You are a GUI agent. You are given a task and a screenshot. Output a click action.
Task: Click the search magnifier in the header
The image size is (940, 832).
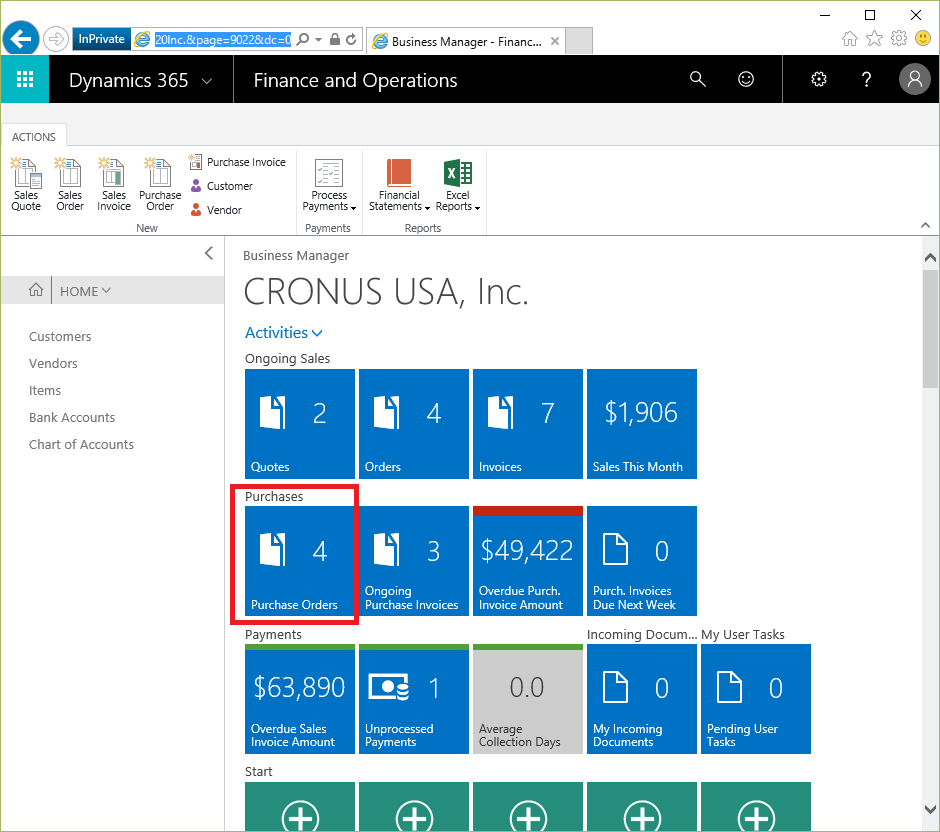coord(697,79)
